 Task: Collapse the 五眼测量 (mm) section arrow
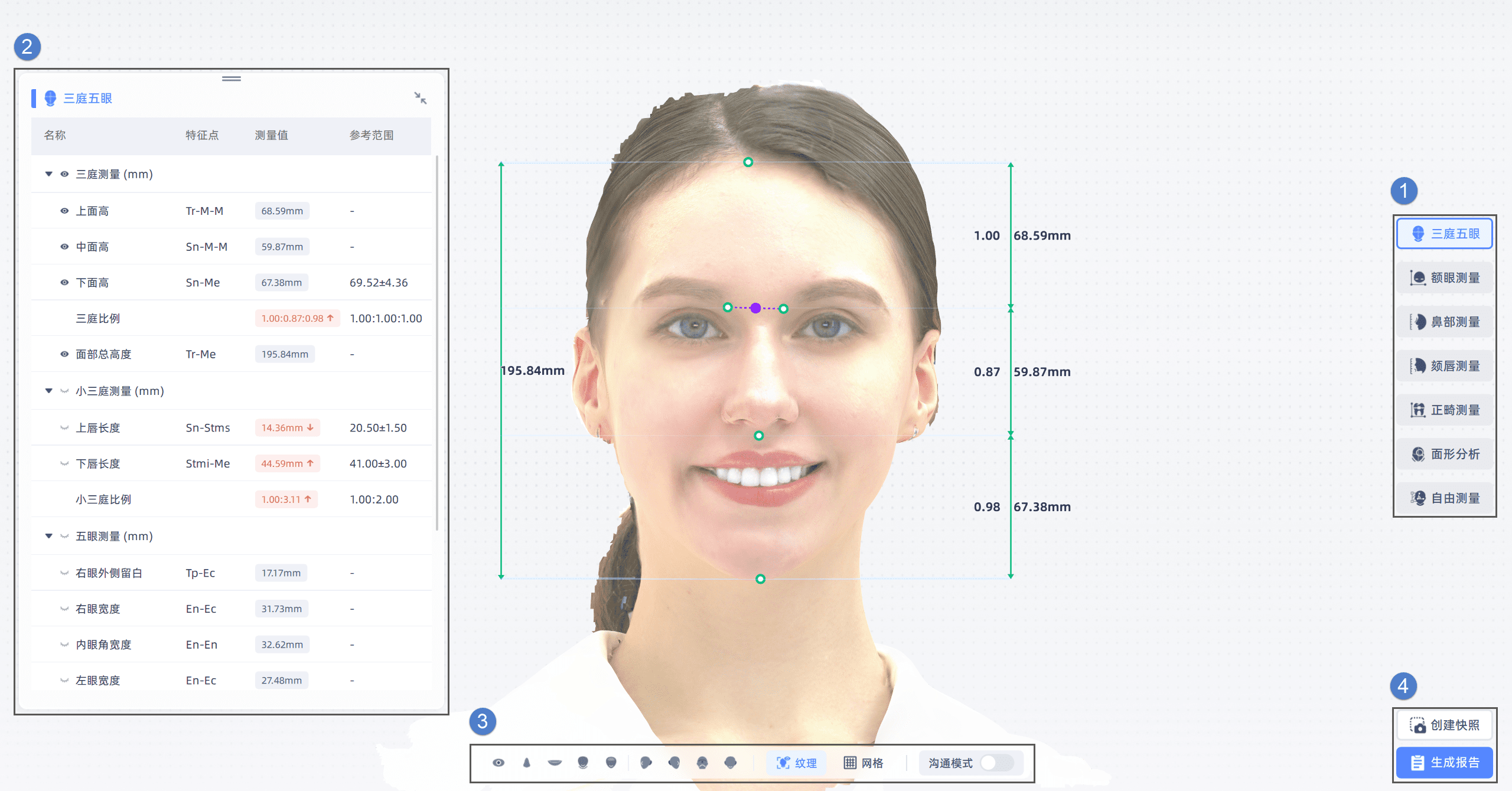click(x=48, y=536)
